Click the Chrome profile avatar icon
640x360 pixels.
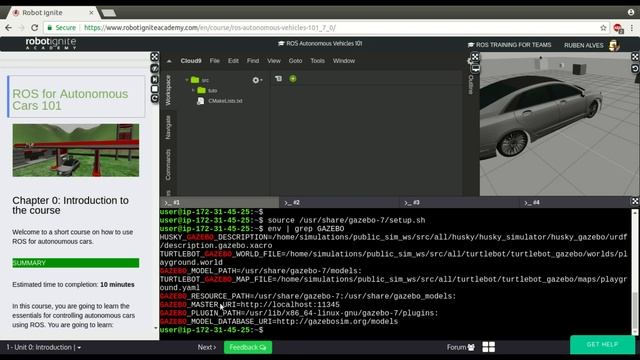click(x=631, y=12)
